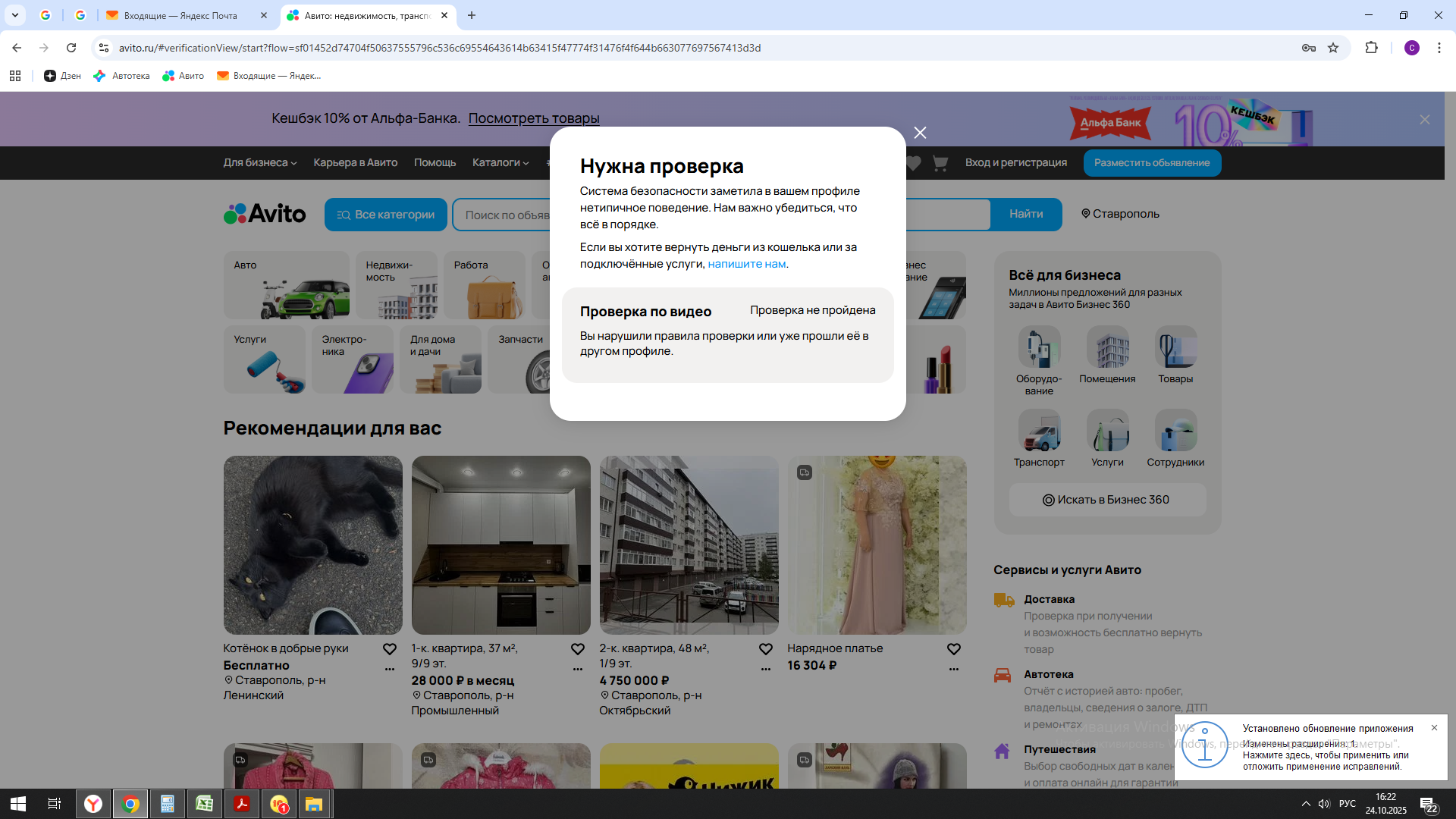This screenshot has width=1456, height=819.
Task: Open the shopping cart icon
Action: pos(940,163)
